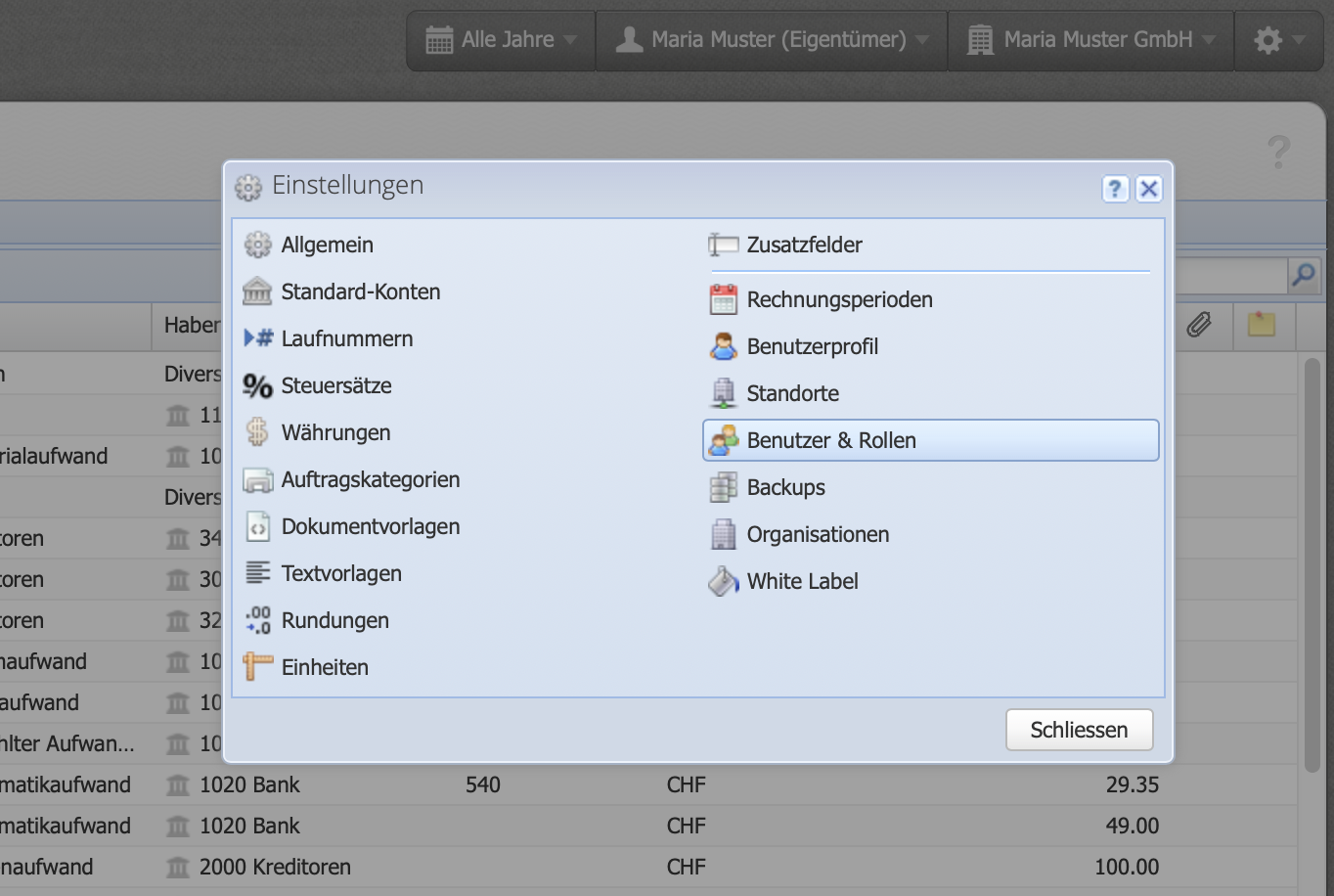Open Dokumentvorlagen settings
This screenshot has height=896, width=1334.
tap(371, 526)
